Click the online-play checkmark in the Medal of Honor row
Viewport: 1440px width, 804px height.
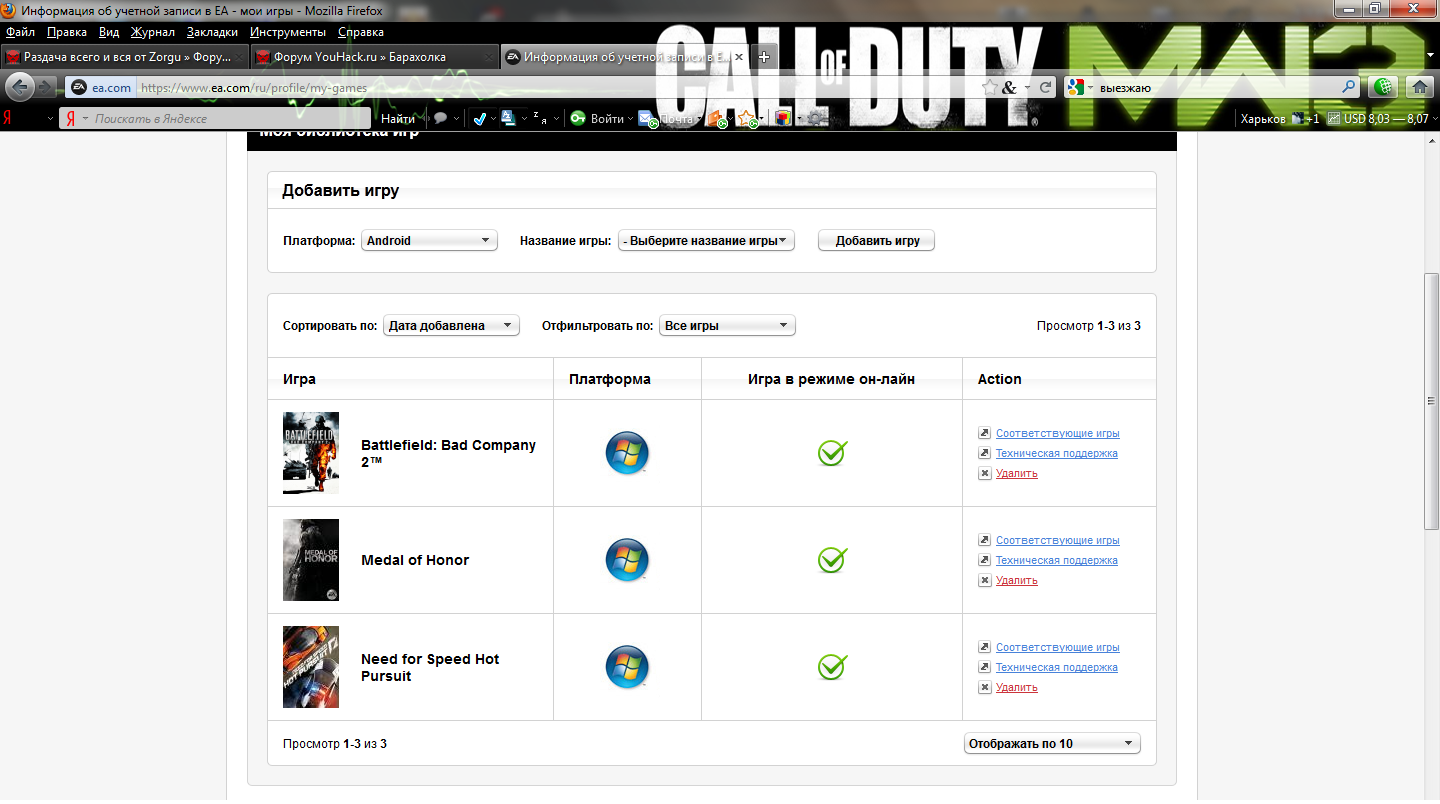tap(832, 560)
